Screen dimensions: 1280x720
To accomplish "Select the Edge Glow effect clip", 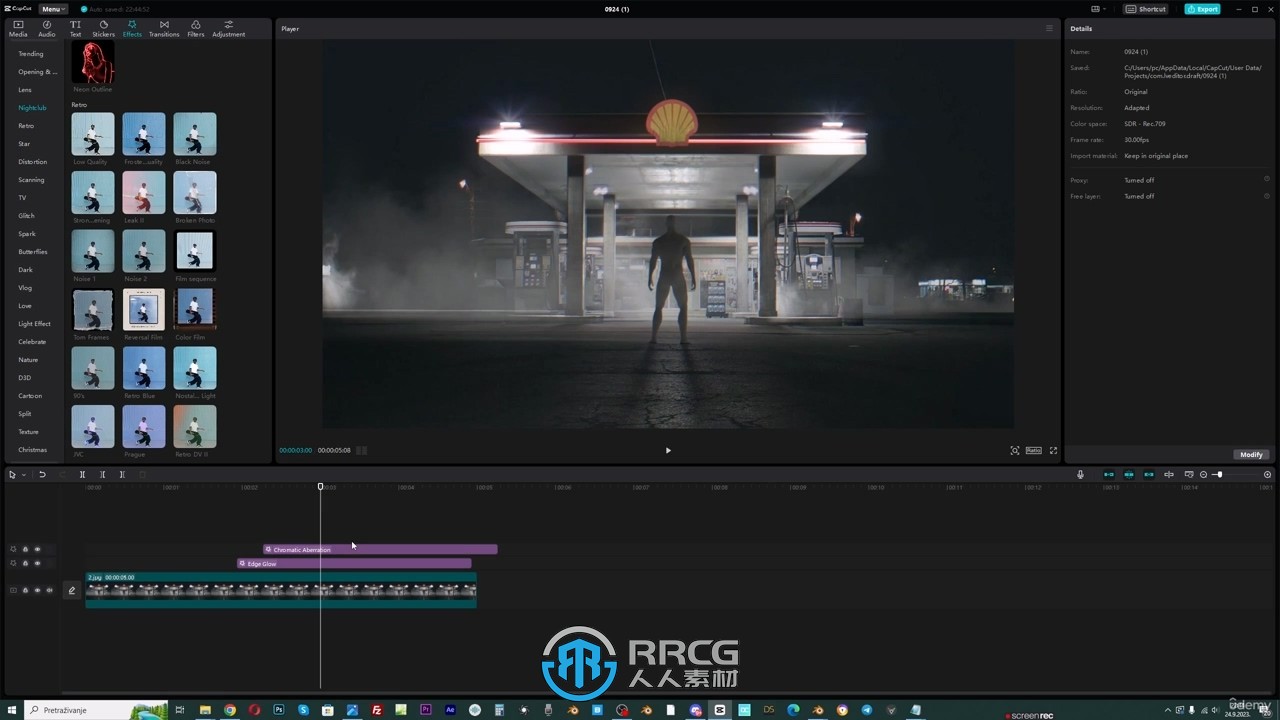I will (x=354, y=563).
